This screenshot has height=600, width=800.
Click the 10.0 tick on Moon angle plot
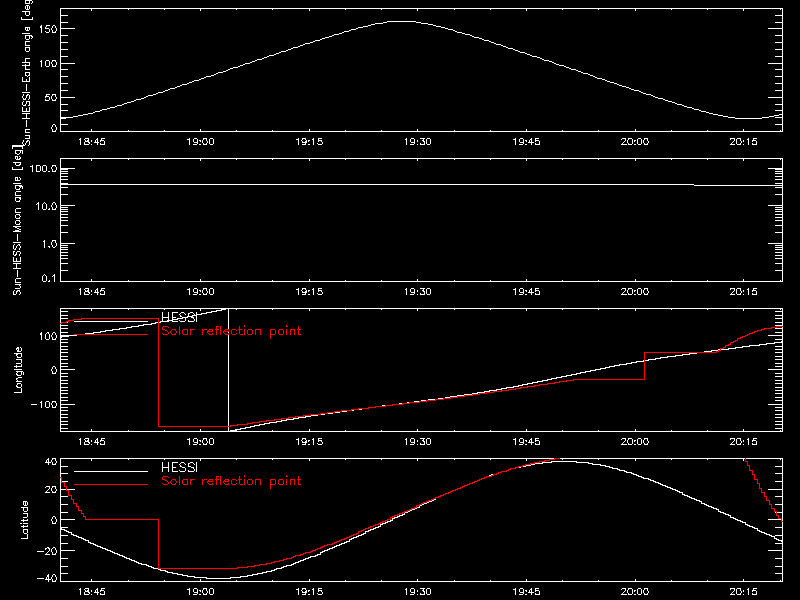click(45, 207)
